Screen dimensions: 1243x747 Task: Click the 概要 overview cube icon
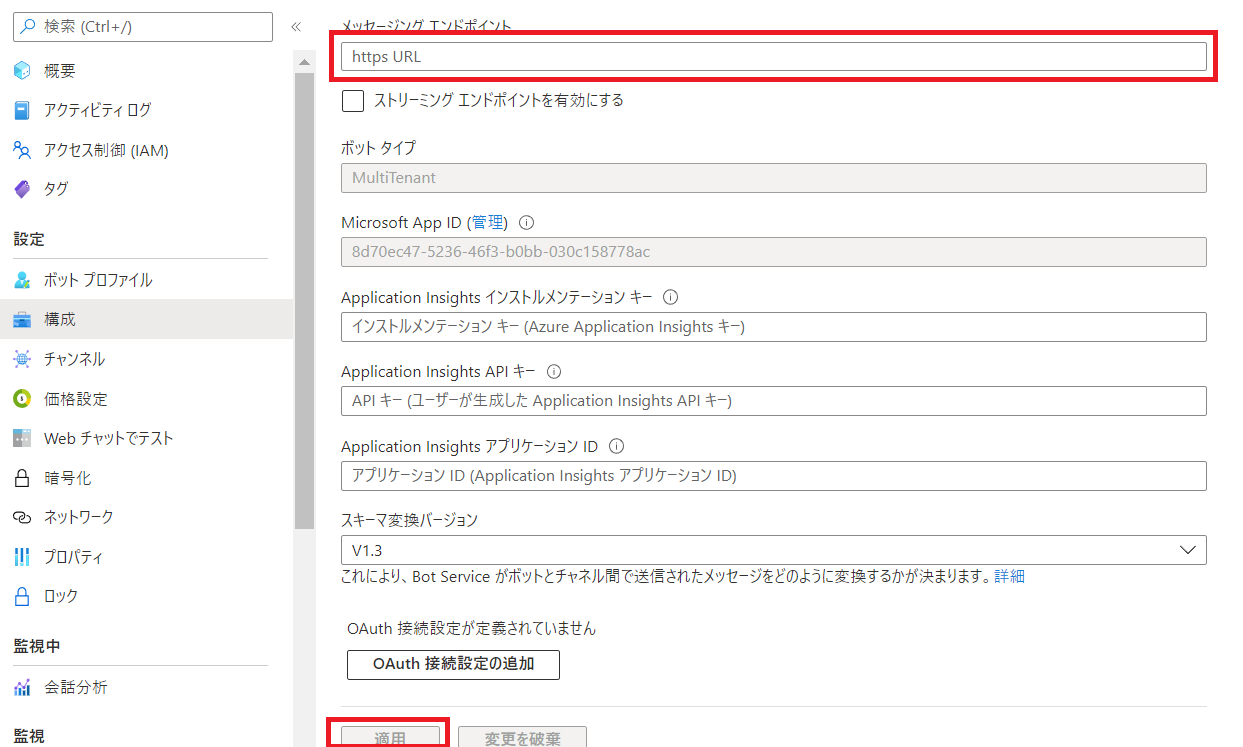22,71
